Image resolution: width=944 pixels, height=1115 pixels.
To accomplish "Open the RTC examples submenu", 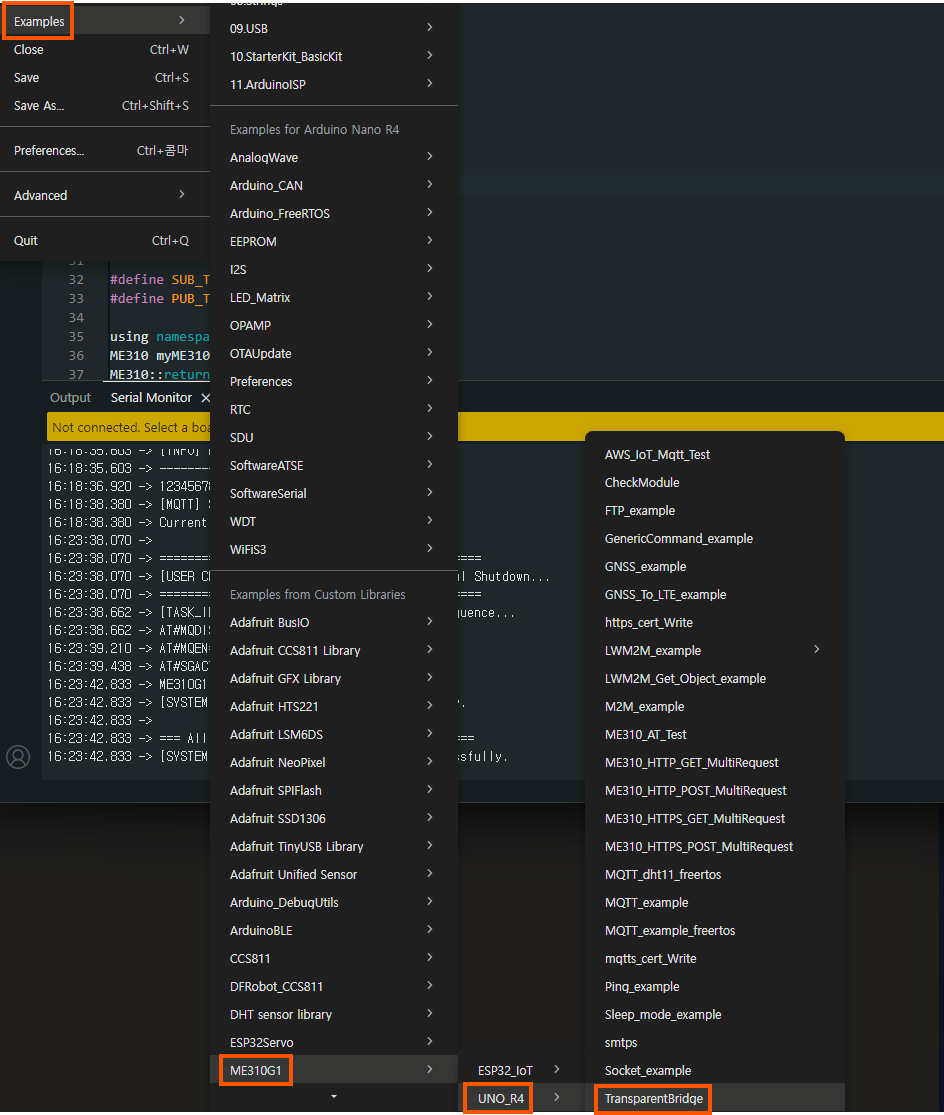I will click(333, 410).
